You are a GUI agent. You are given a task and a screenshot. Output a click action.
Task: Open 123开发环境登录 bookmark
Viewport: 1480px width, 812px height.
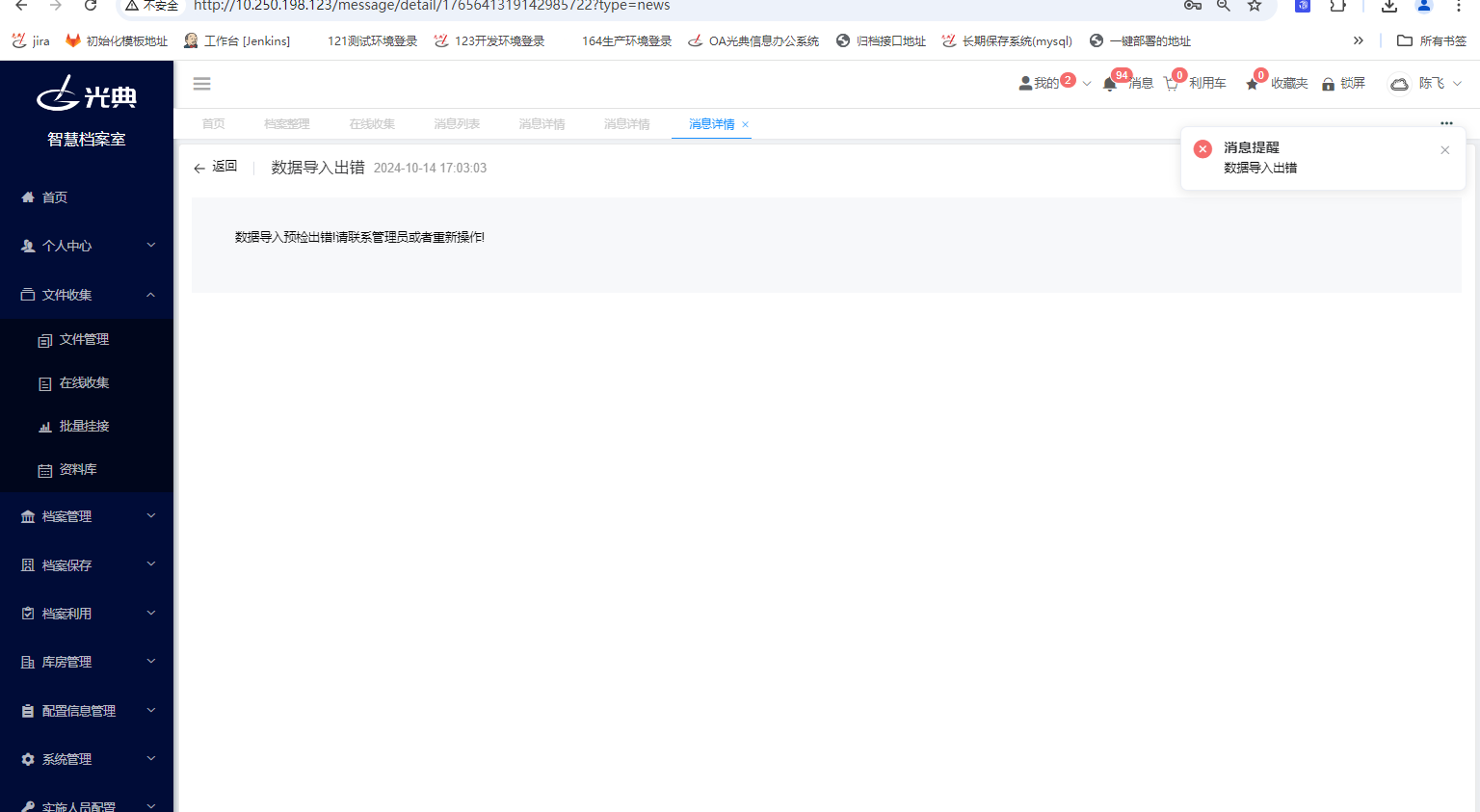coord(489,40)
